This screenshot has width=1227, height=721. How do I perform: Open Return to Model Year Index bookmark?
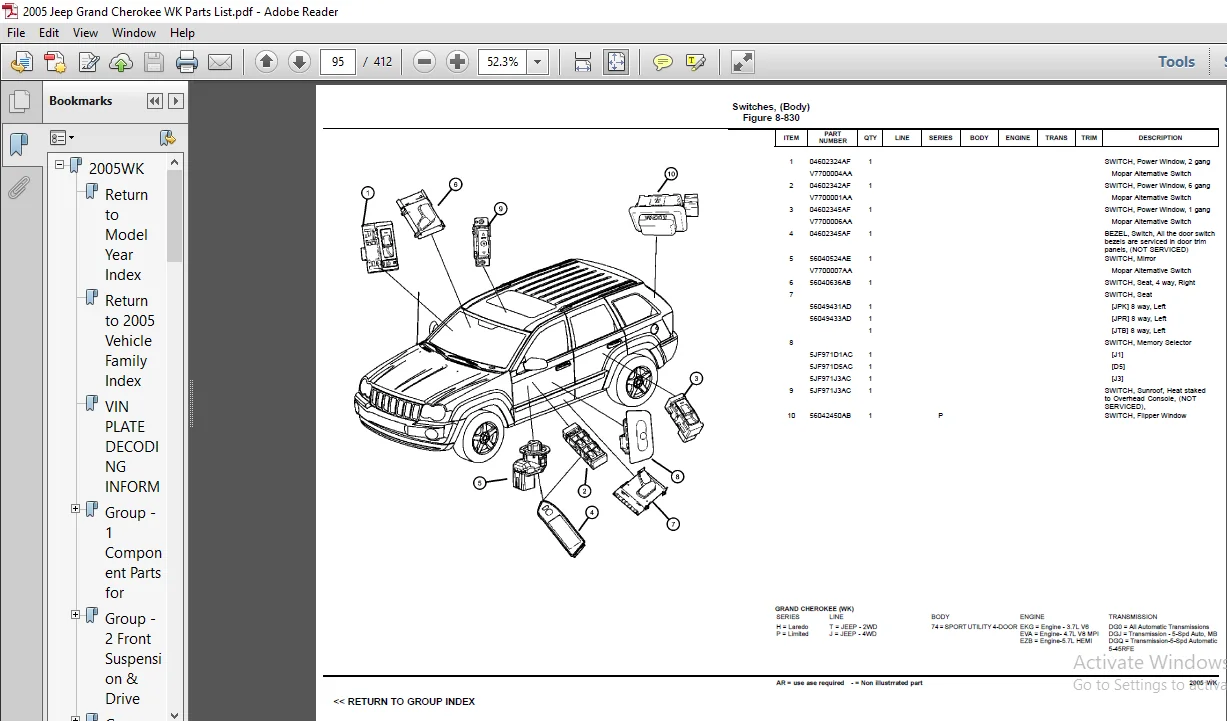126,235
